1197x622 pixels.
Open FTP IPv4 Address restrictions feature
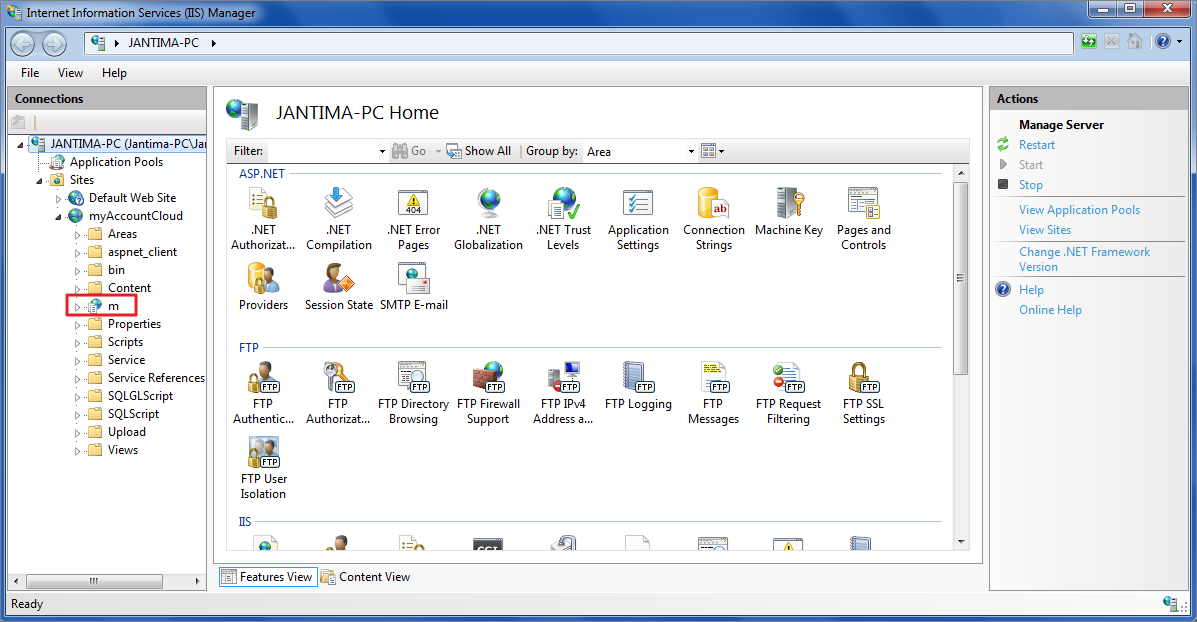[x=563, y=394]
